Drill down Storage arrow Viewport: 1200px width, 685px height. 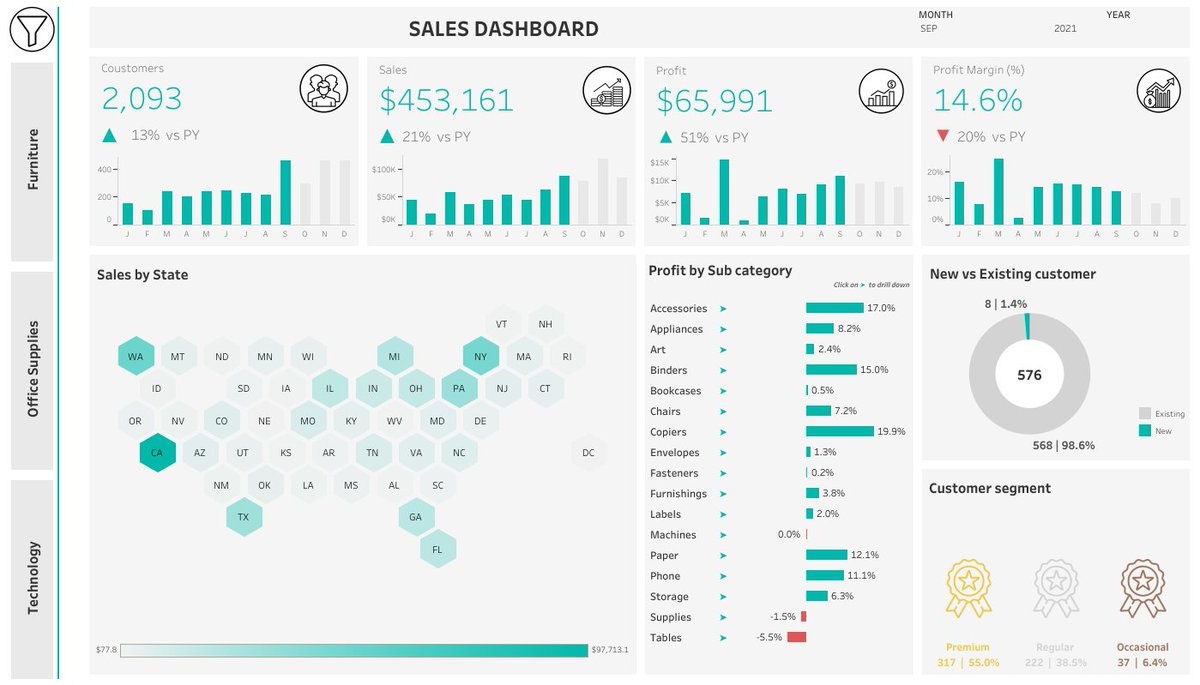[x=723, y=597]
